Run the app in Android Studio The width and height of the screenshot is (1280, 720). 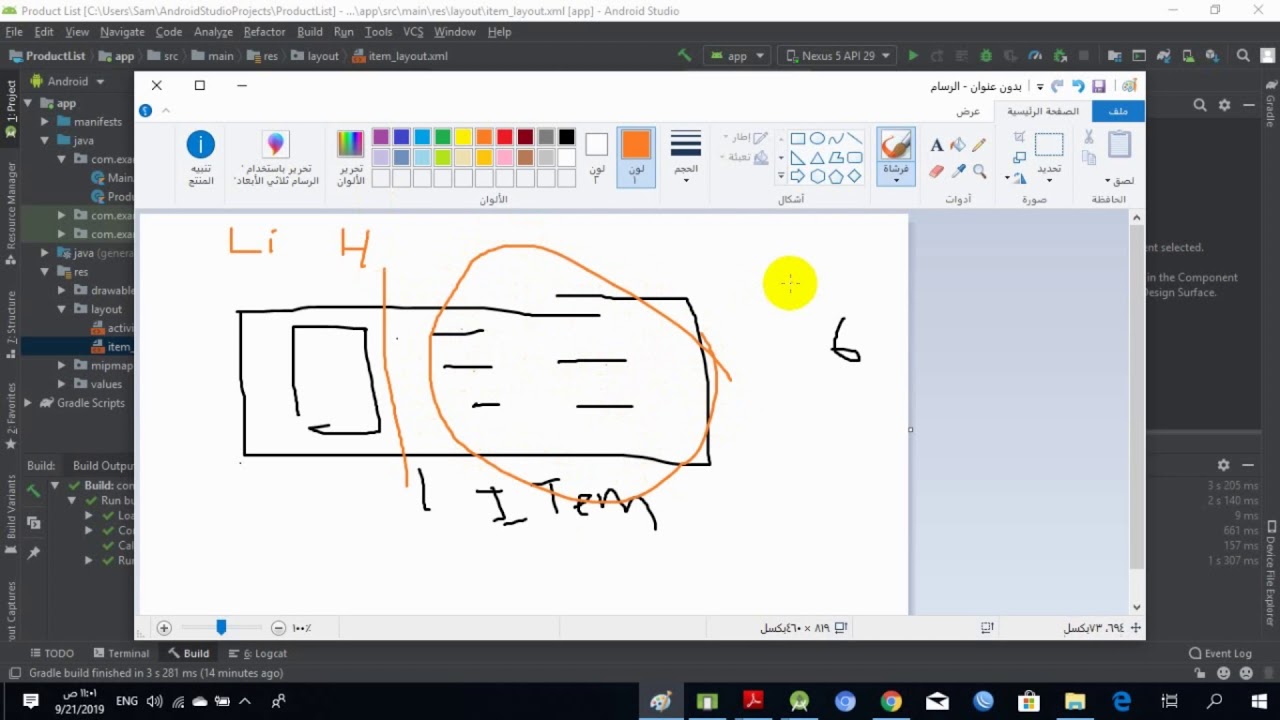pos(912,56)
